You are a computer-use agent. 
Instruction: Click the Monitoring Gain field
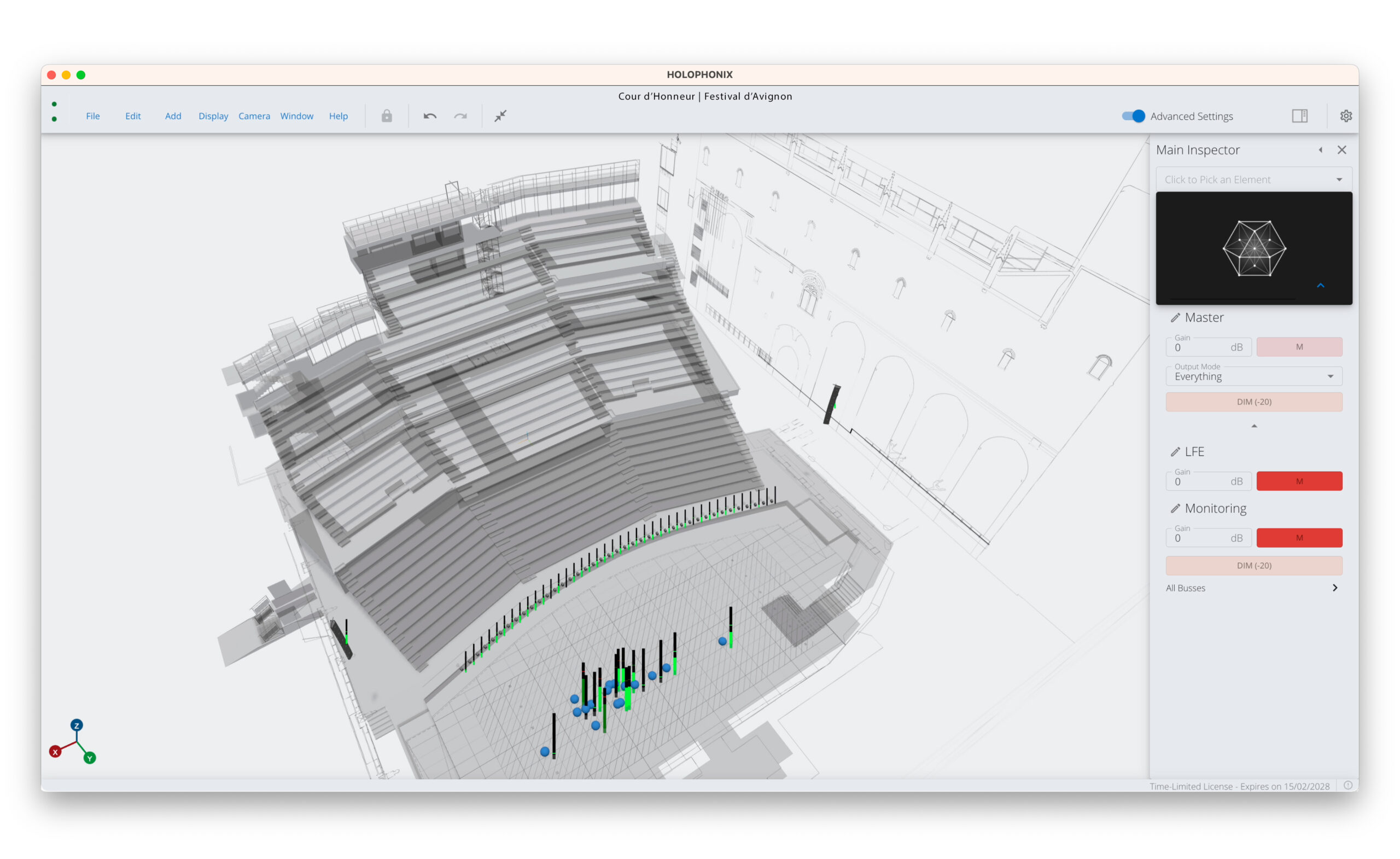(1208, 537)
